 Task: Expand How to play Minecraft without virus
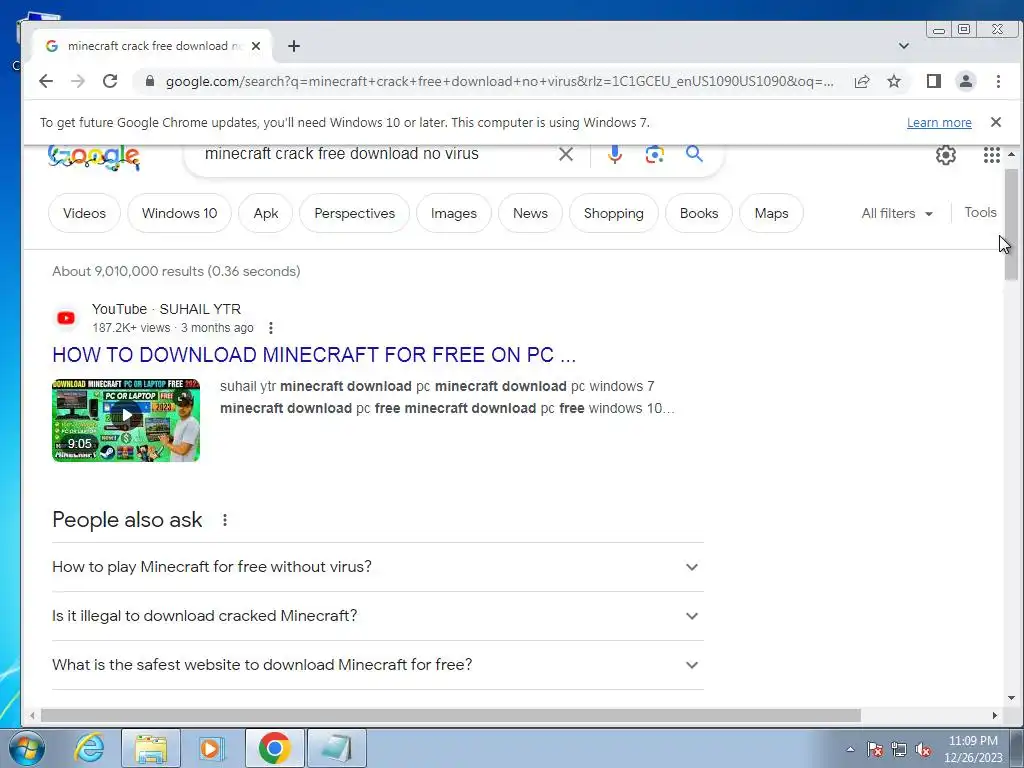click(x=377, y=567)
